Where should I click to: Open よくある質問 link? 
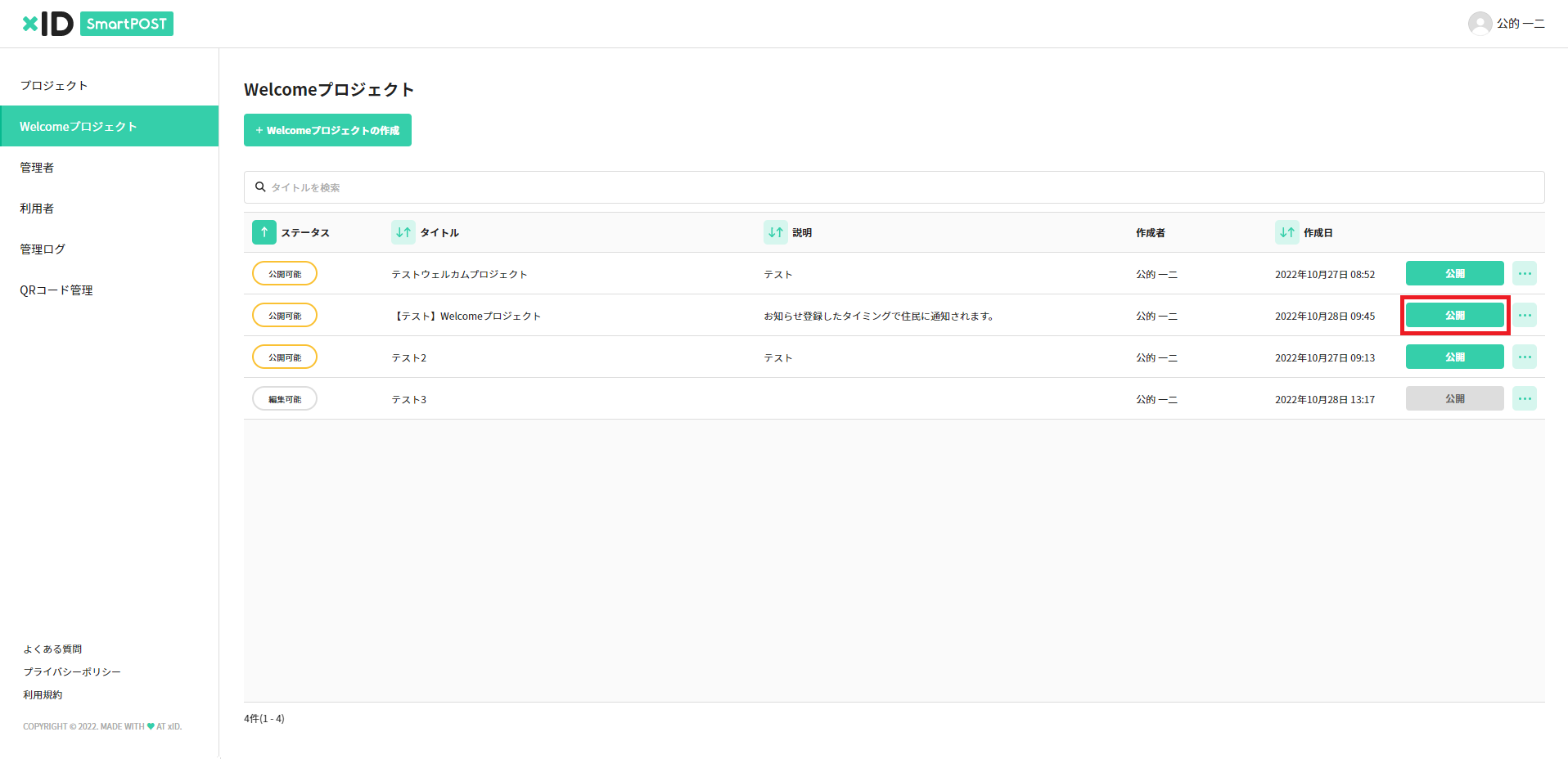[x=52, y=649]
